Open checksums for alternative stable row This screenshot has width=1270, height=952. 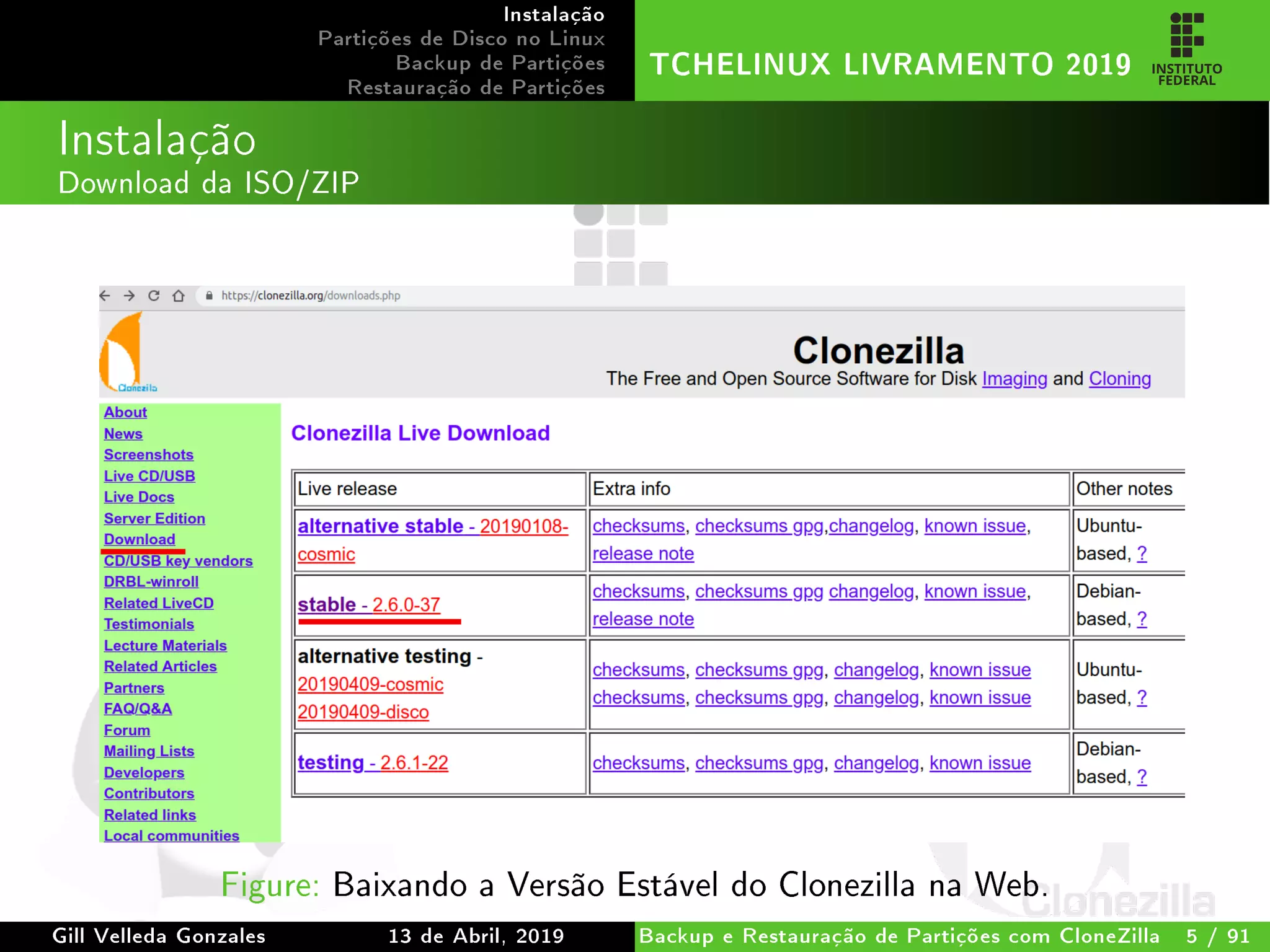(x=639, y=526)
